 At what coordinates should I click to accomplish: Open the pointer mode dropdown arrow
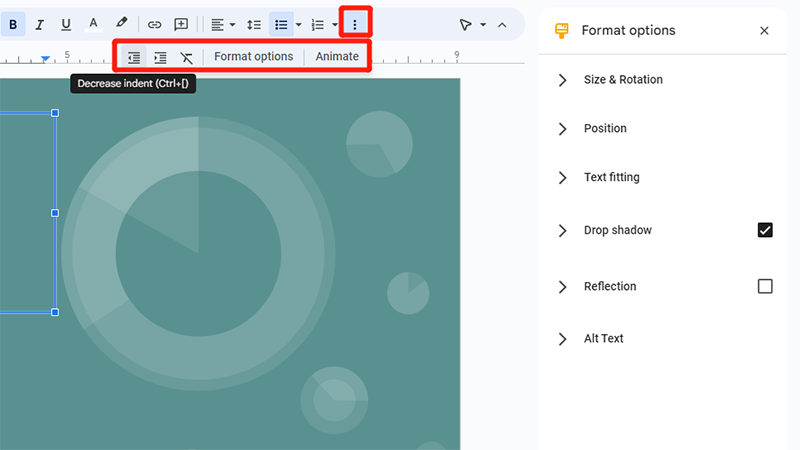483,24
